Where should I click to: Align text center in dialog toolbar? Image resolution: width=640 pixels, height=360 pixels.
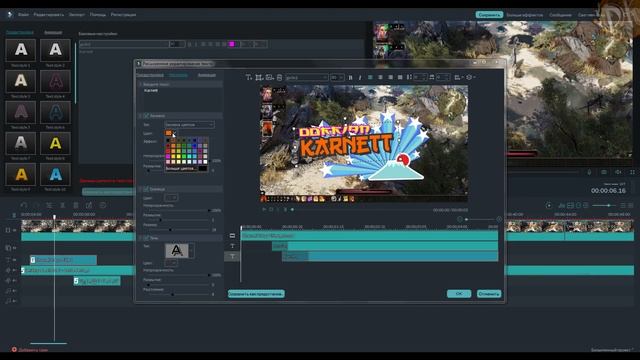coord(380,77)
